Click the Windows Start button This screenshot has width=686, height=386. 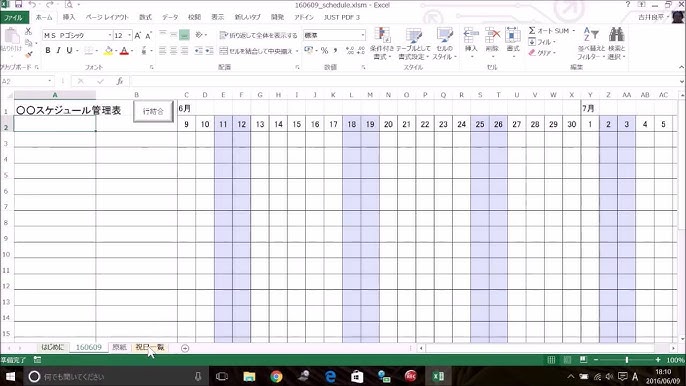(10, 376)
